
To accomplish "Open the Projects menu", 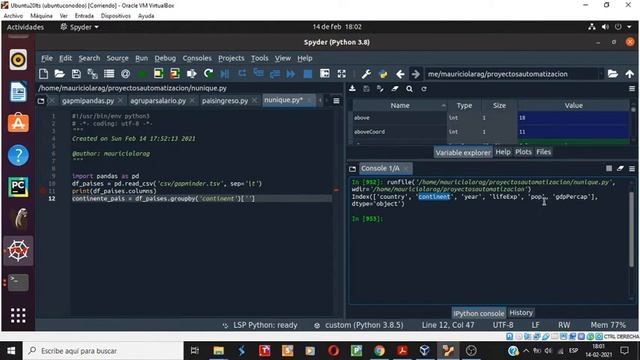I will coord(231,58).
